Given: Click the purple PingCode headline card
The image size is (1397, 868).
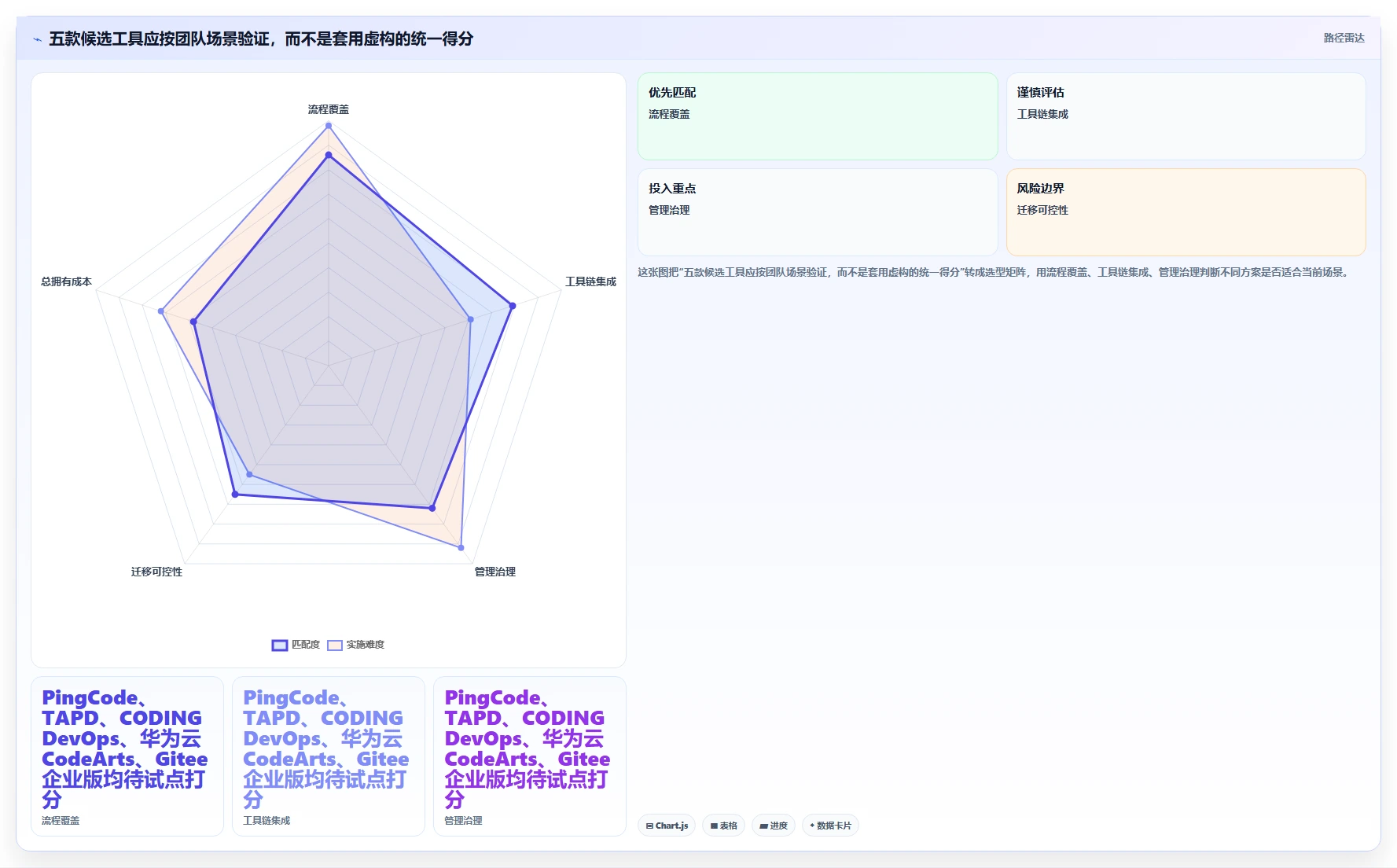Looking at the screenshot, I should (x=530, y=756).
